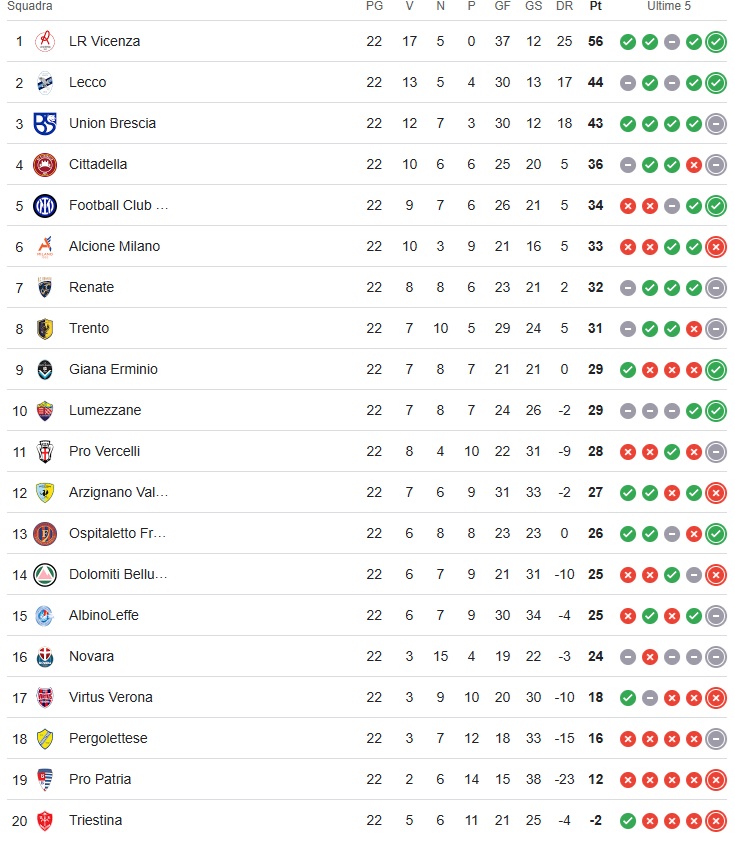Open the Renate team name link
The width and height of the screenshot is (735, 841).
tap(91, 288)
